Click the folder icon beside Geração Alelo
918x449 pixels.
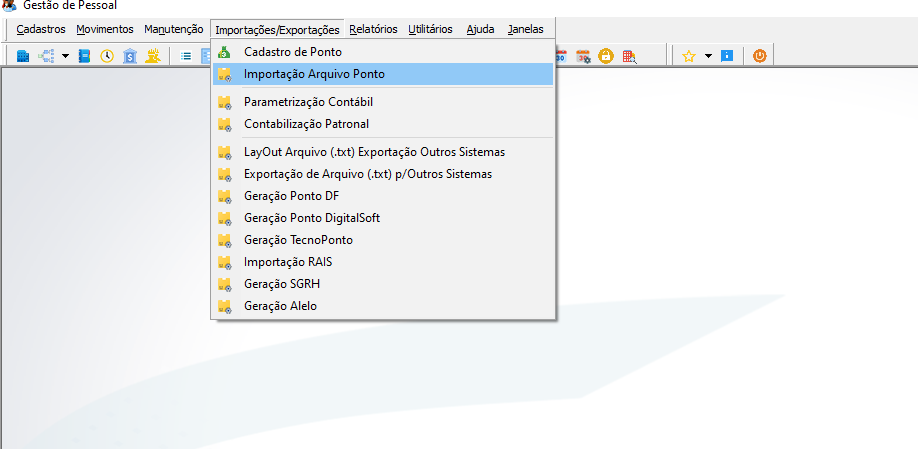[x=224, y=306]
